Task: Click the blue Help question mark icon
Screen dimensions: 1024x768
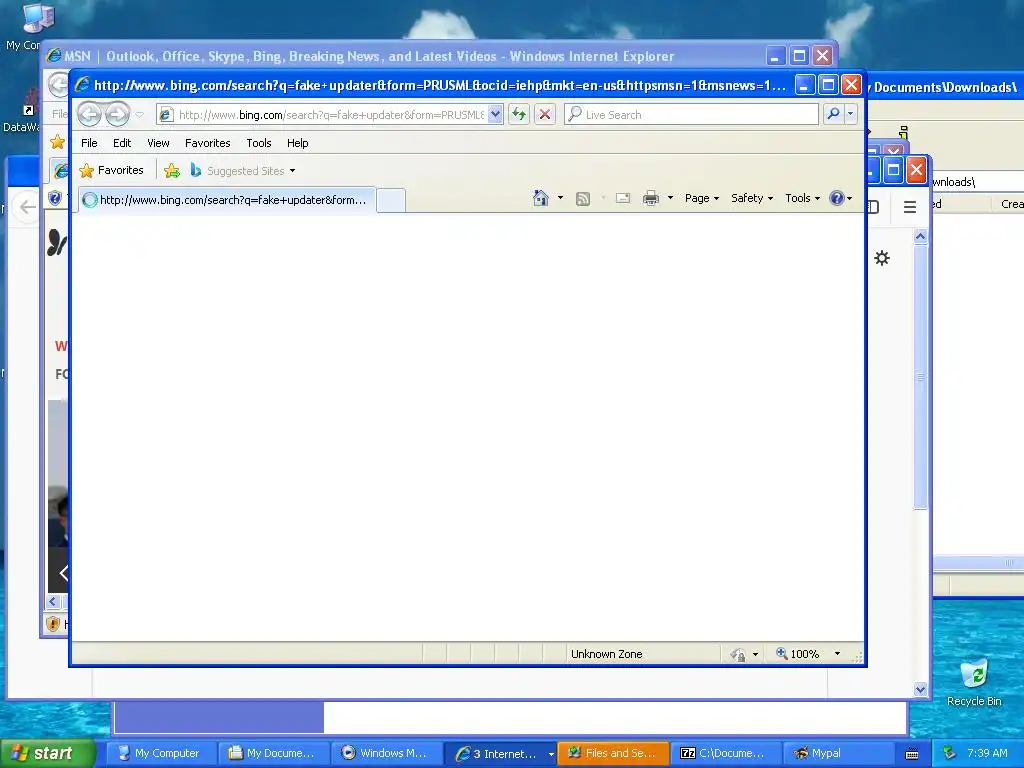Action: point(837,198)
